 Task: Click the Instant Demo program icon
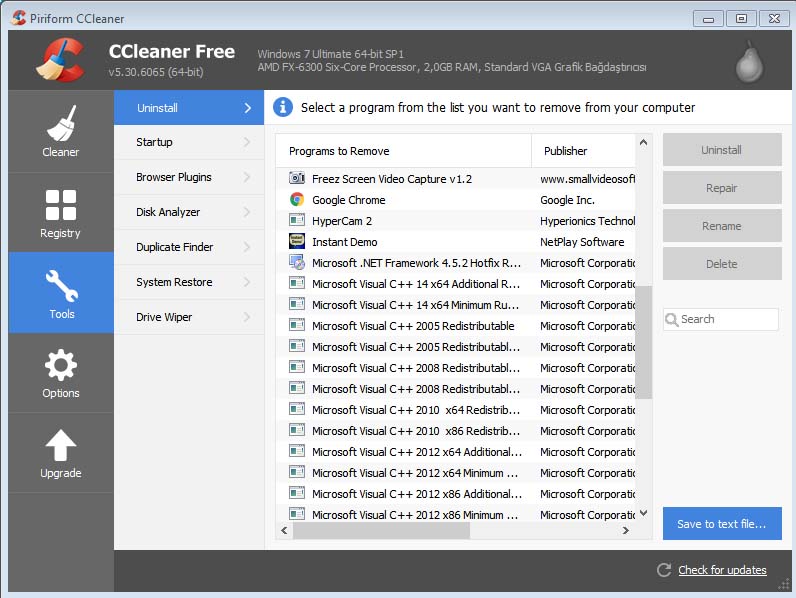[297, 241]
